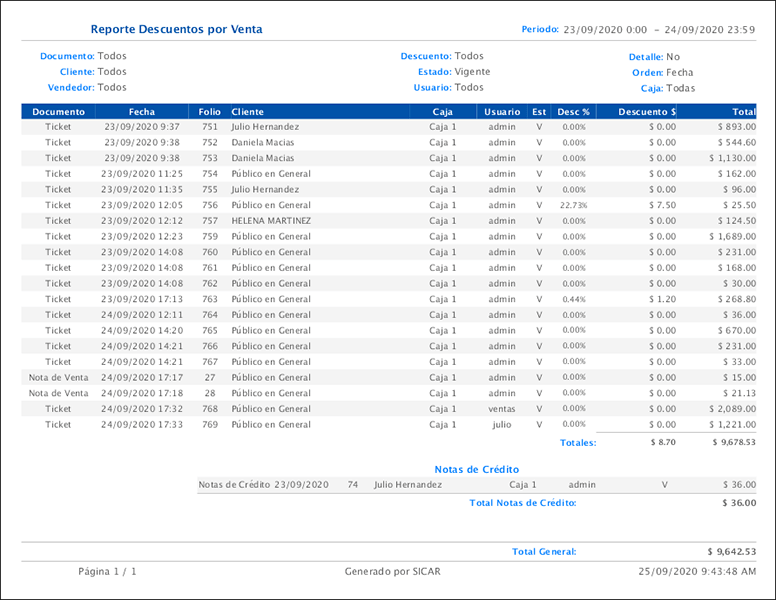Viewport: 776px width, 600px height.
Task: Select the 'Desc %' column header
Action: (x=573, y=112)
